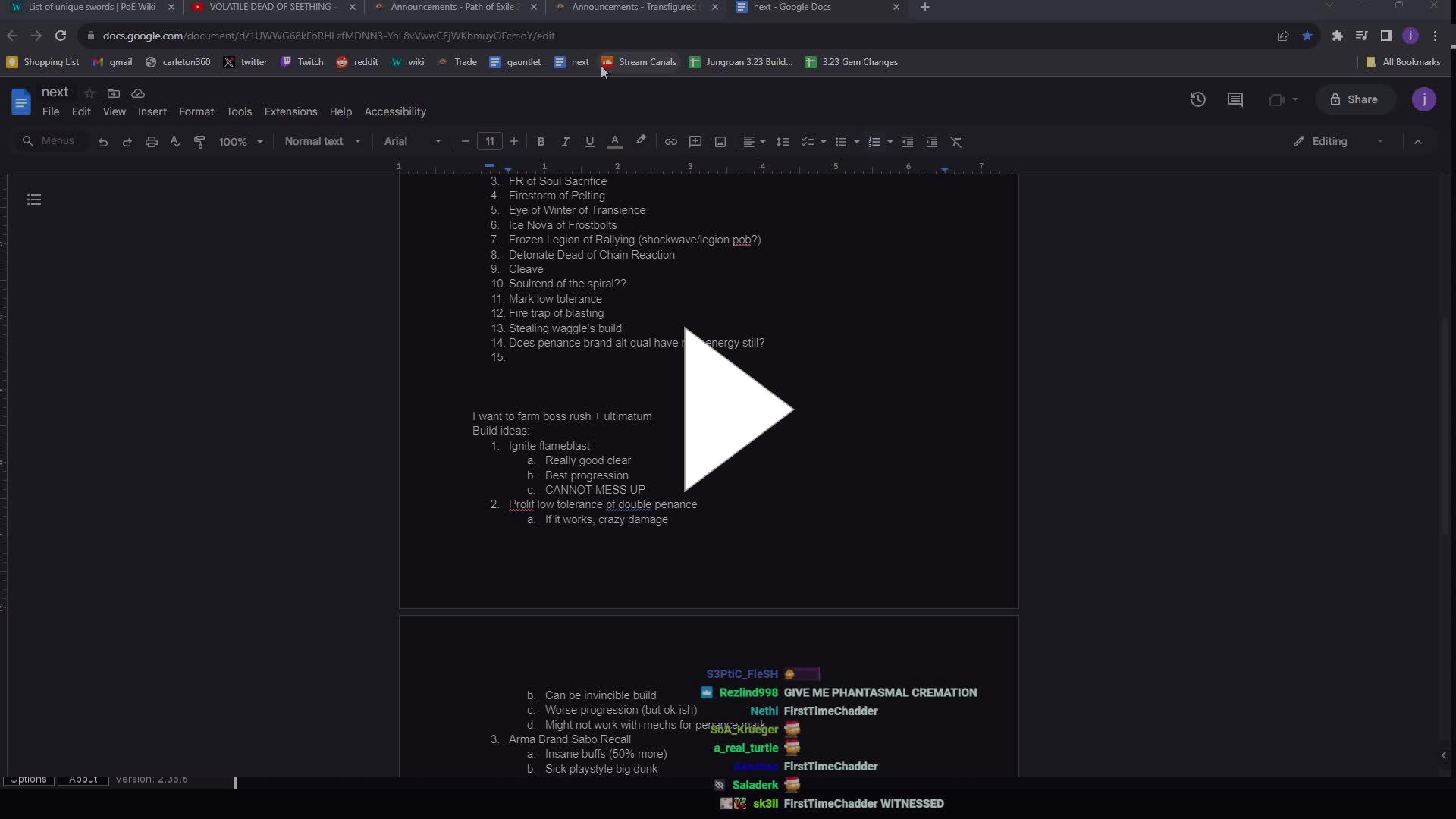Undo the last change
Image resolution: width=1456 pixels, height=819 pixels.
(103, 142)
